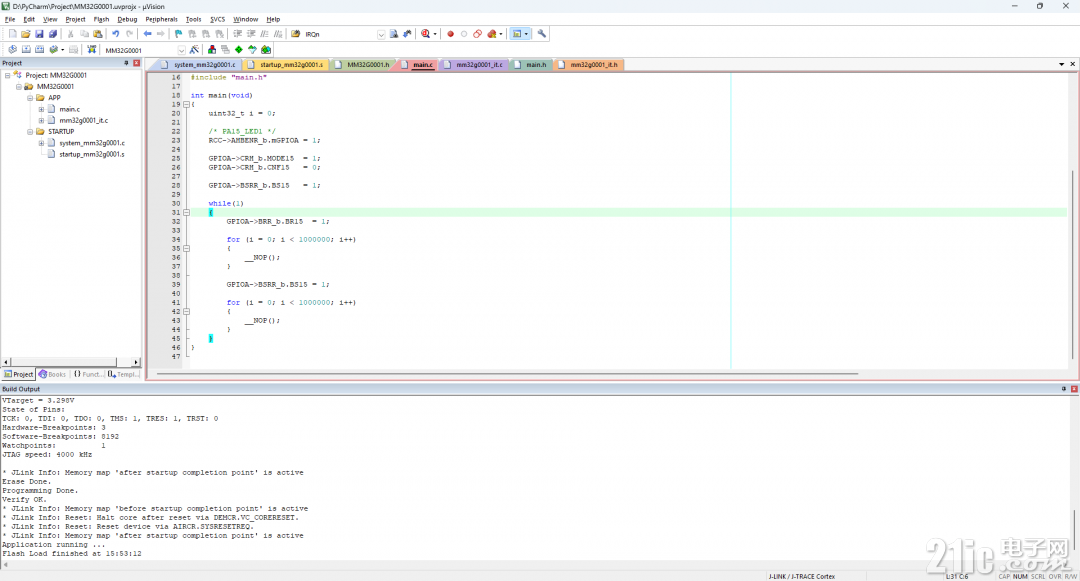The height and width of the screenshot is (581, 1080).
Task: Open the window layout dropdown arrow
Action: (x=526, y=34)
